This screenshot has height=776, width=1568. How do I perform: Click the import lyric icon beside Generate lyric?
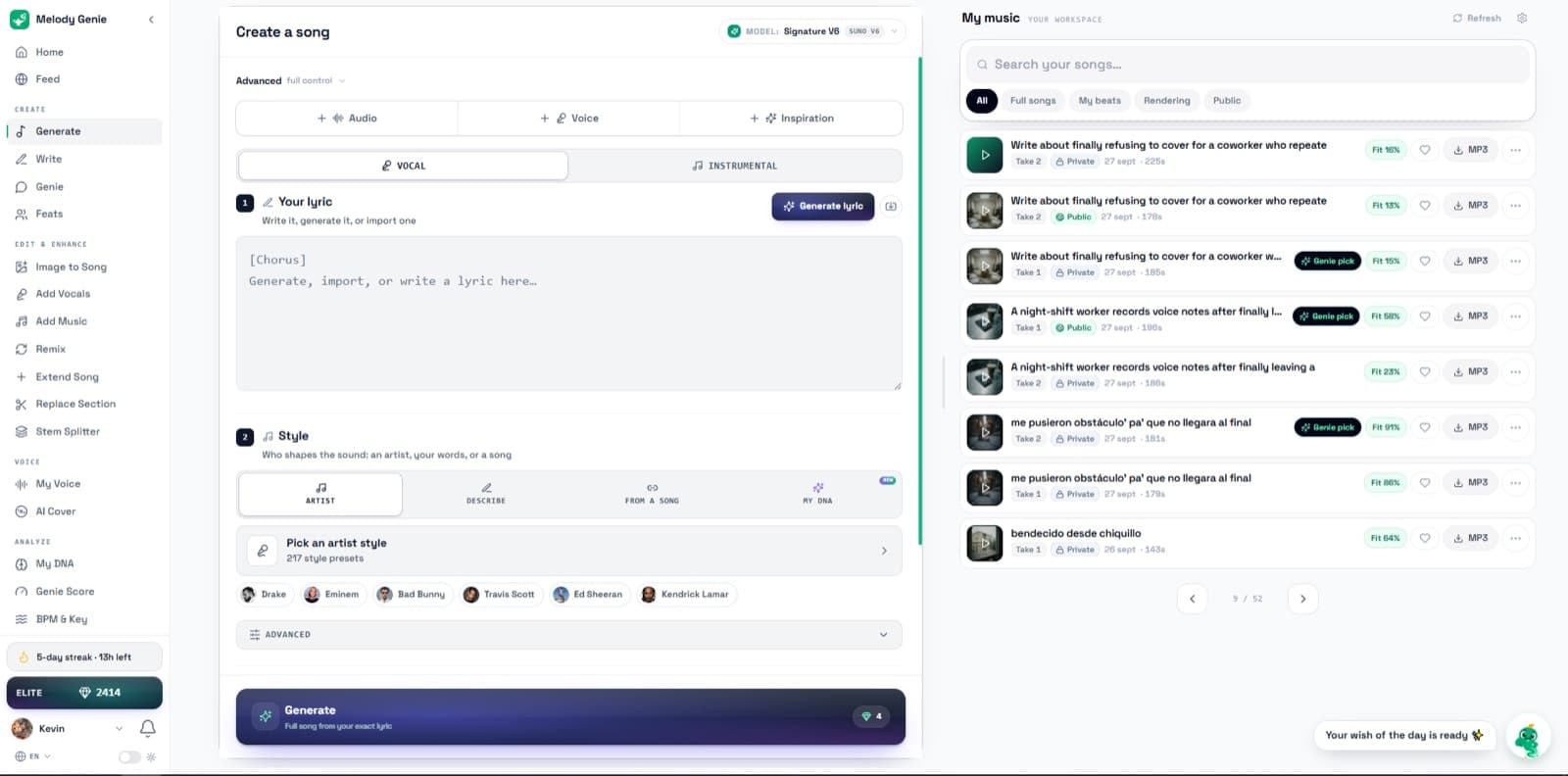[891, 206]
